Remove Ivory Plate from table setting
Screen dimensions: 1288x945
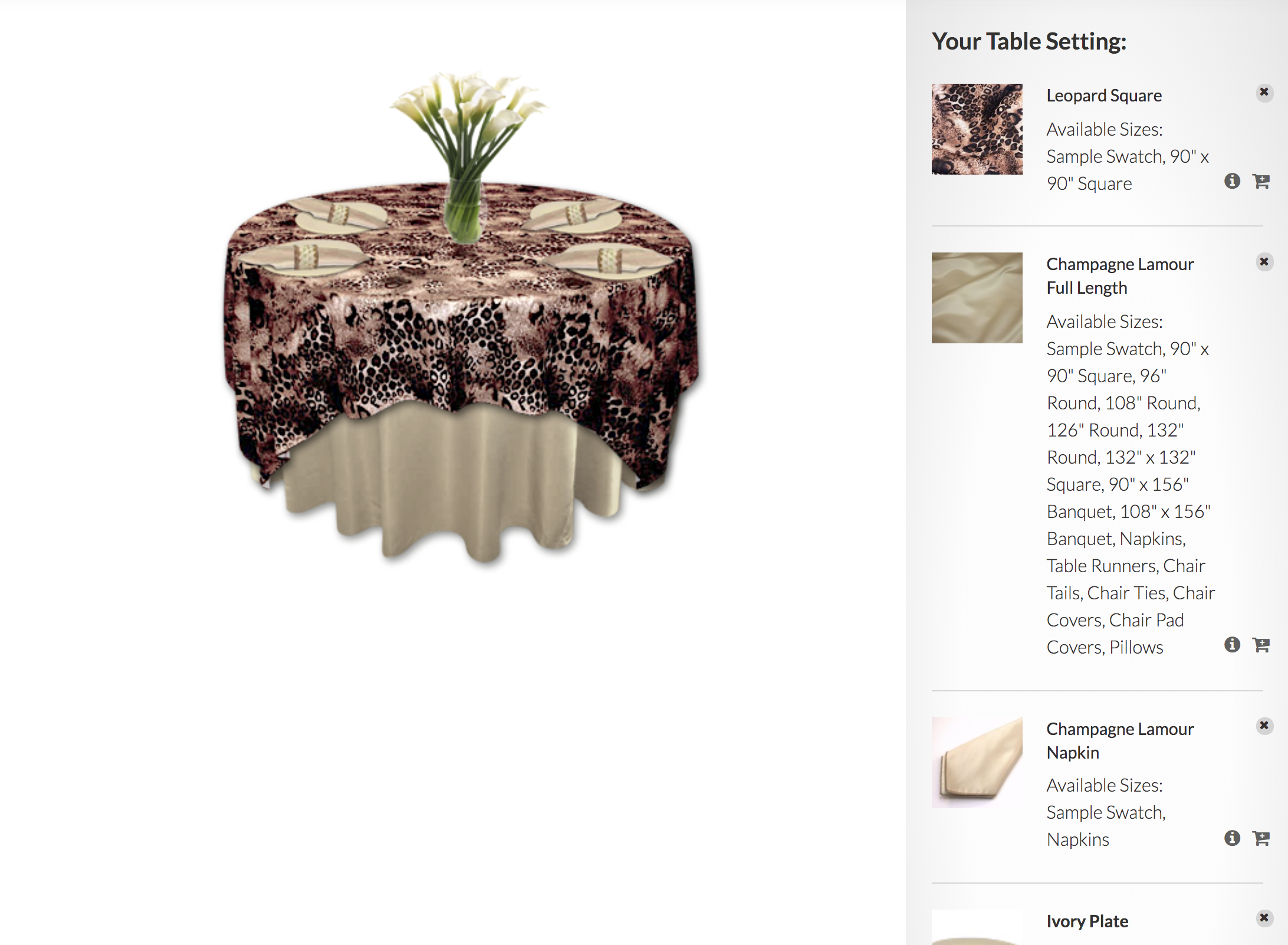click(1264, 918)
